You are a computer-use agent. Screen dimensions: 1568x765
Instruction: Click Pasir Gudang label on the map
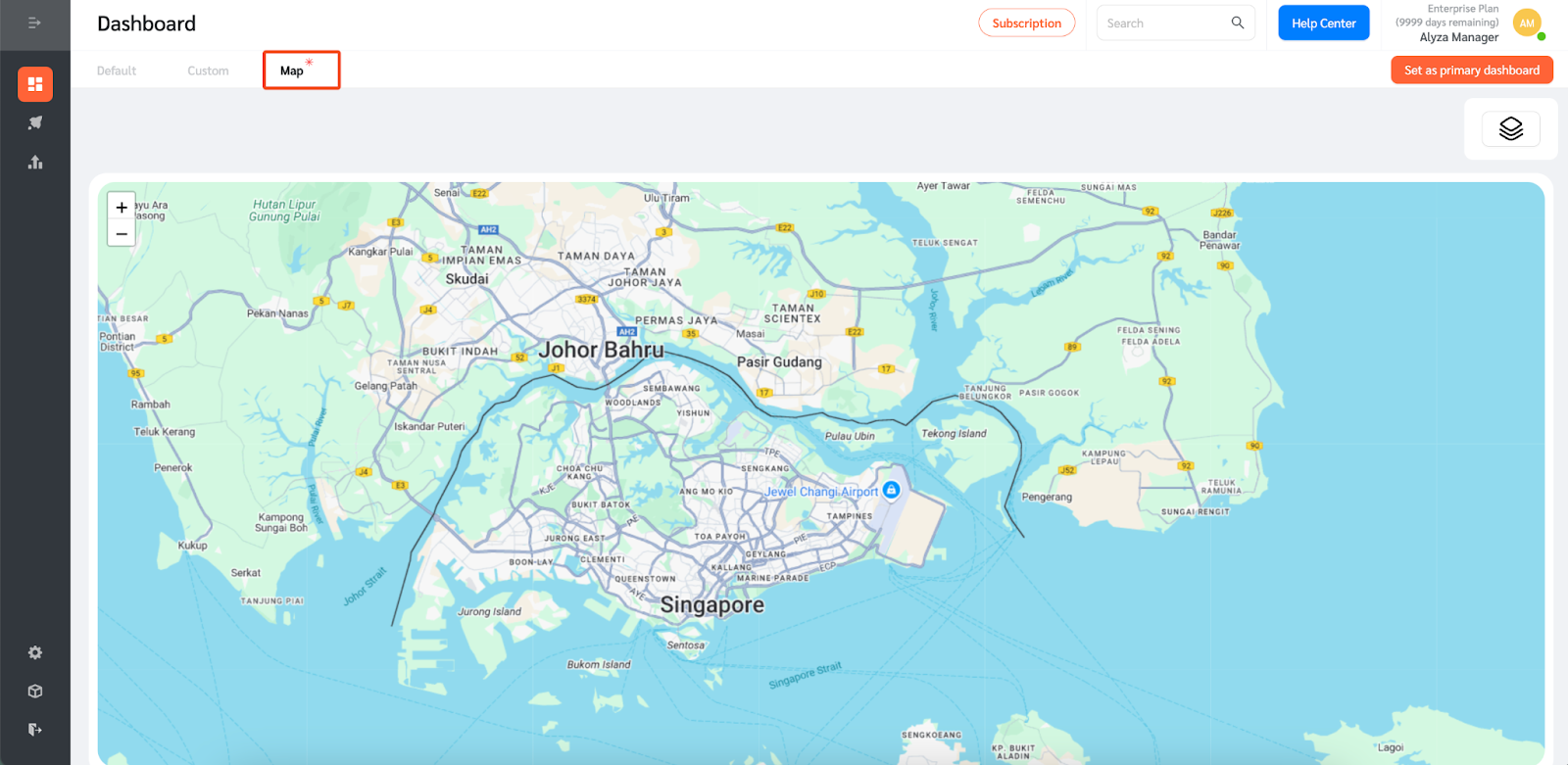(x=779, y=361)
